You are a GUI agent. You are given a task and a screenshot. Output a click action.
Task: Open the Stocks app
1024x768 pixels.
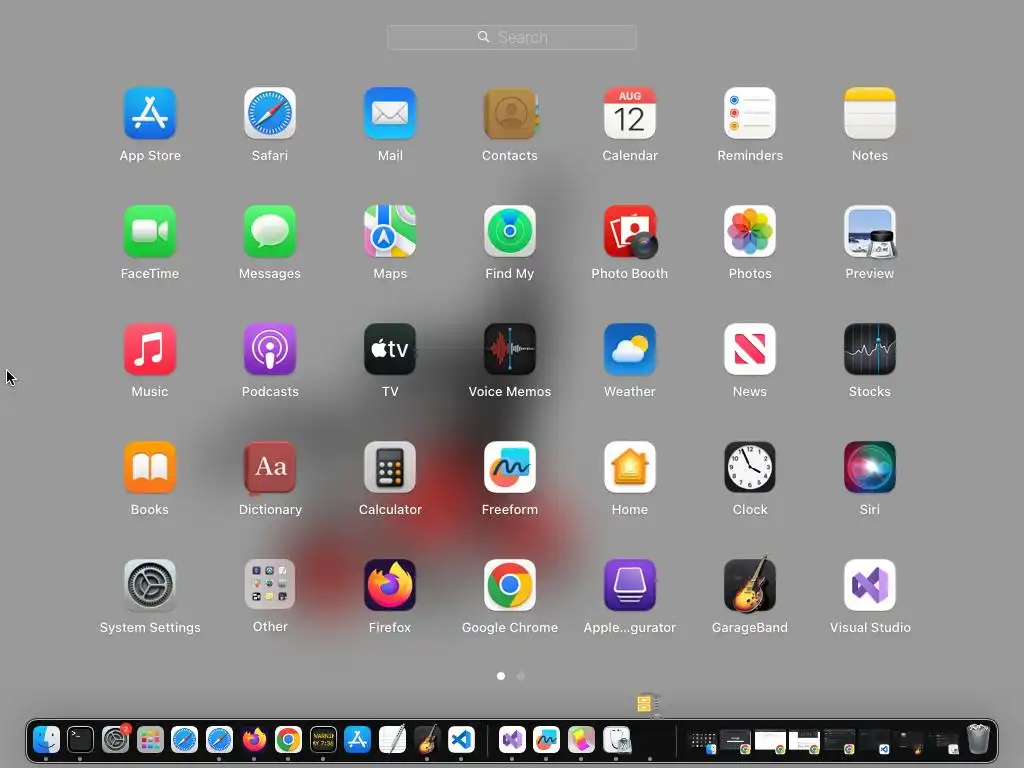(x=870, y=349)
